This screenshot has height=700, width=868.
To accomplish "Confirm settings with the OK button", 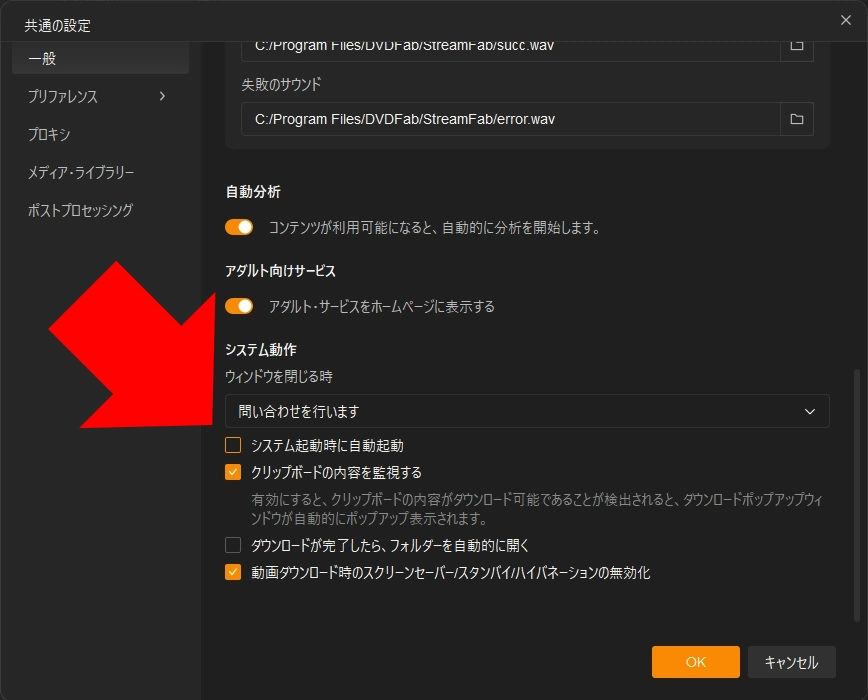I will click(x=695, y=662).
